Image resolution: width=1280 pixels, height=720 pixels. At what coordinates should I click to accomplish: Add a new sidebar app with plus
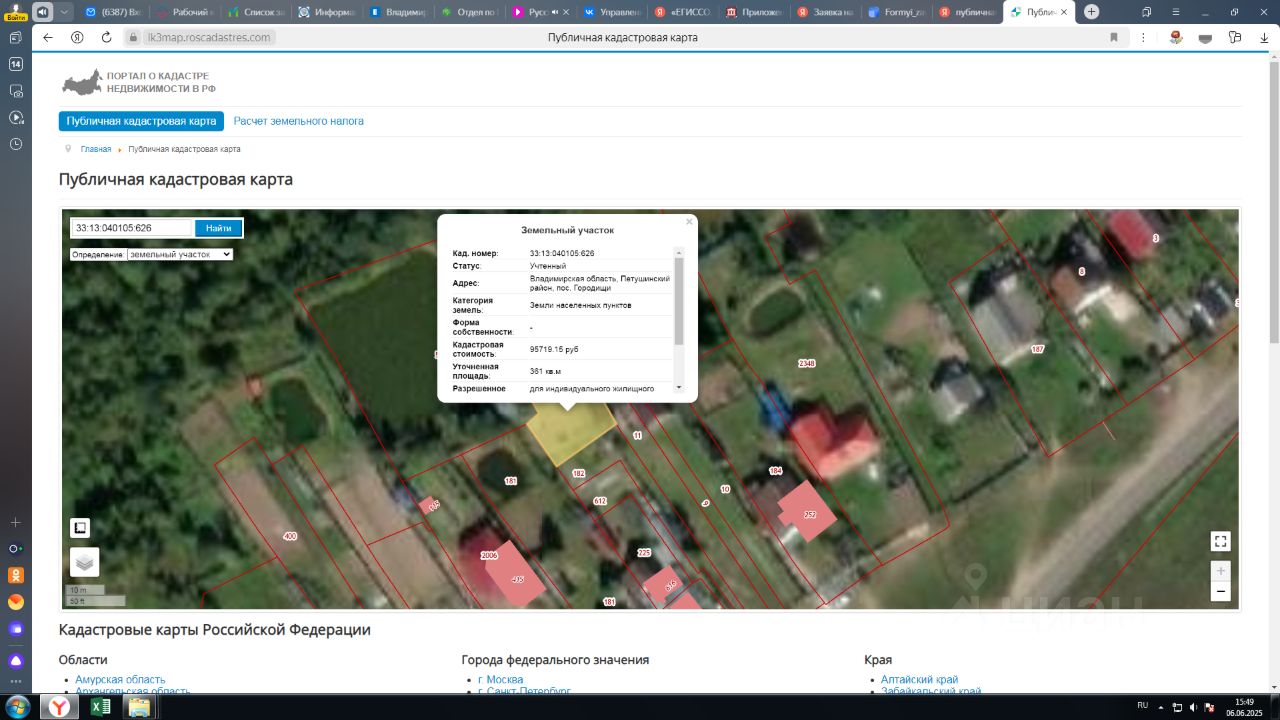point(16,522)
